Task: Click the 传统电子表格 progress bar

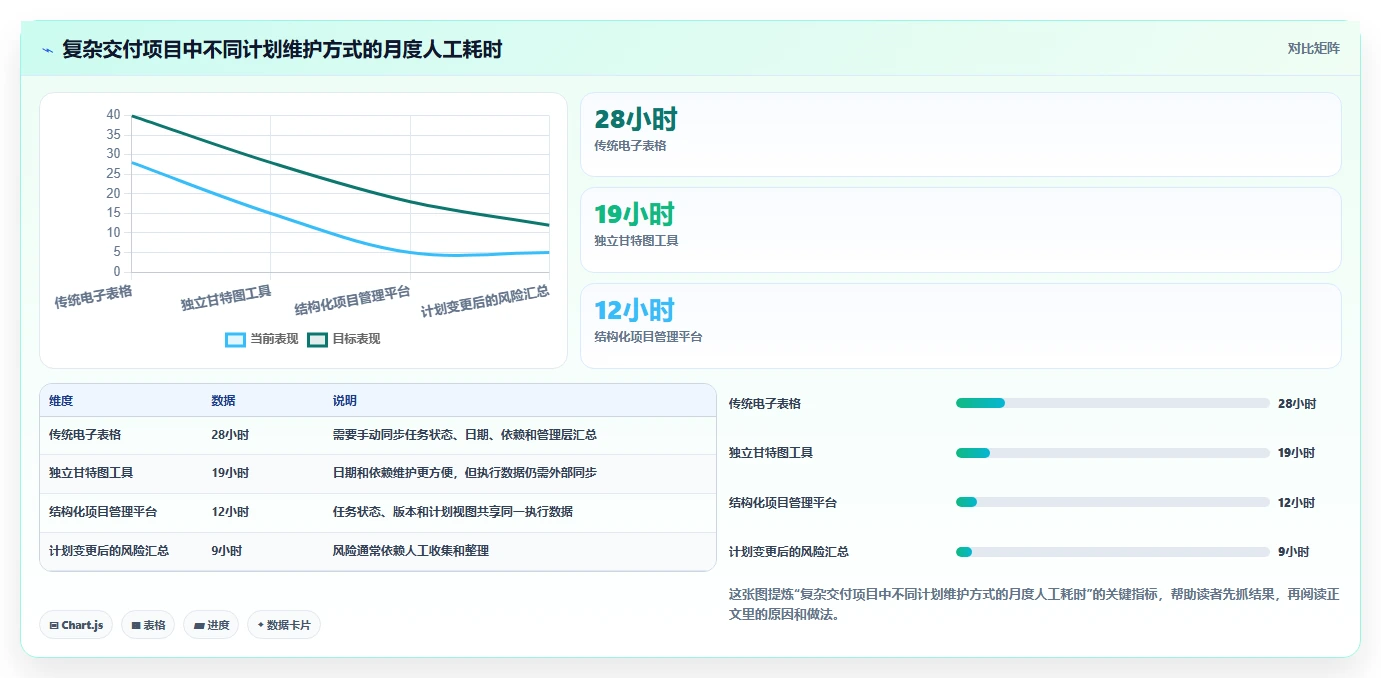Action: pyautogui.click(x=1112, y=403)
